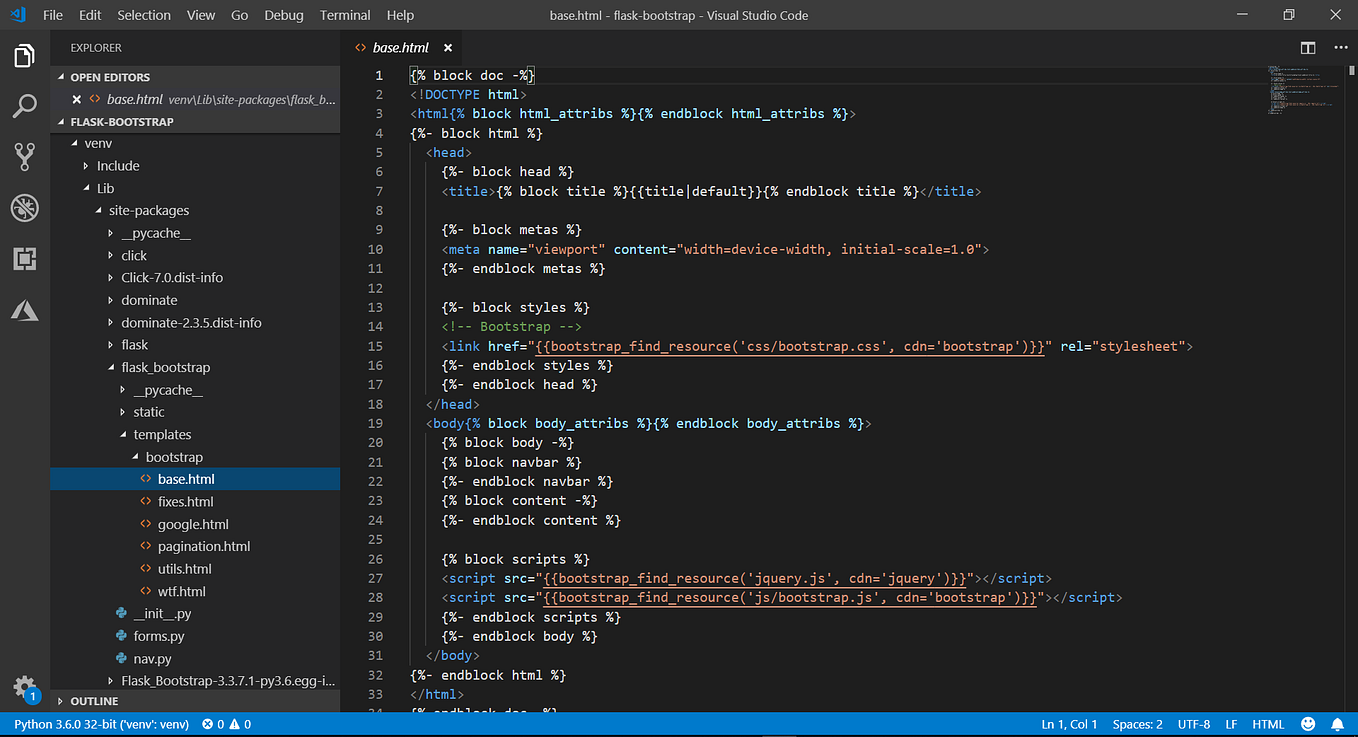
Task: Change the HTML language mode
Action: (x=1268, y=724)
